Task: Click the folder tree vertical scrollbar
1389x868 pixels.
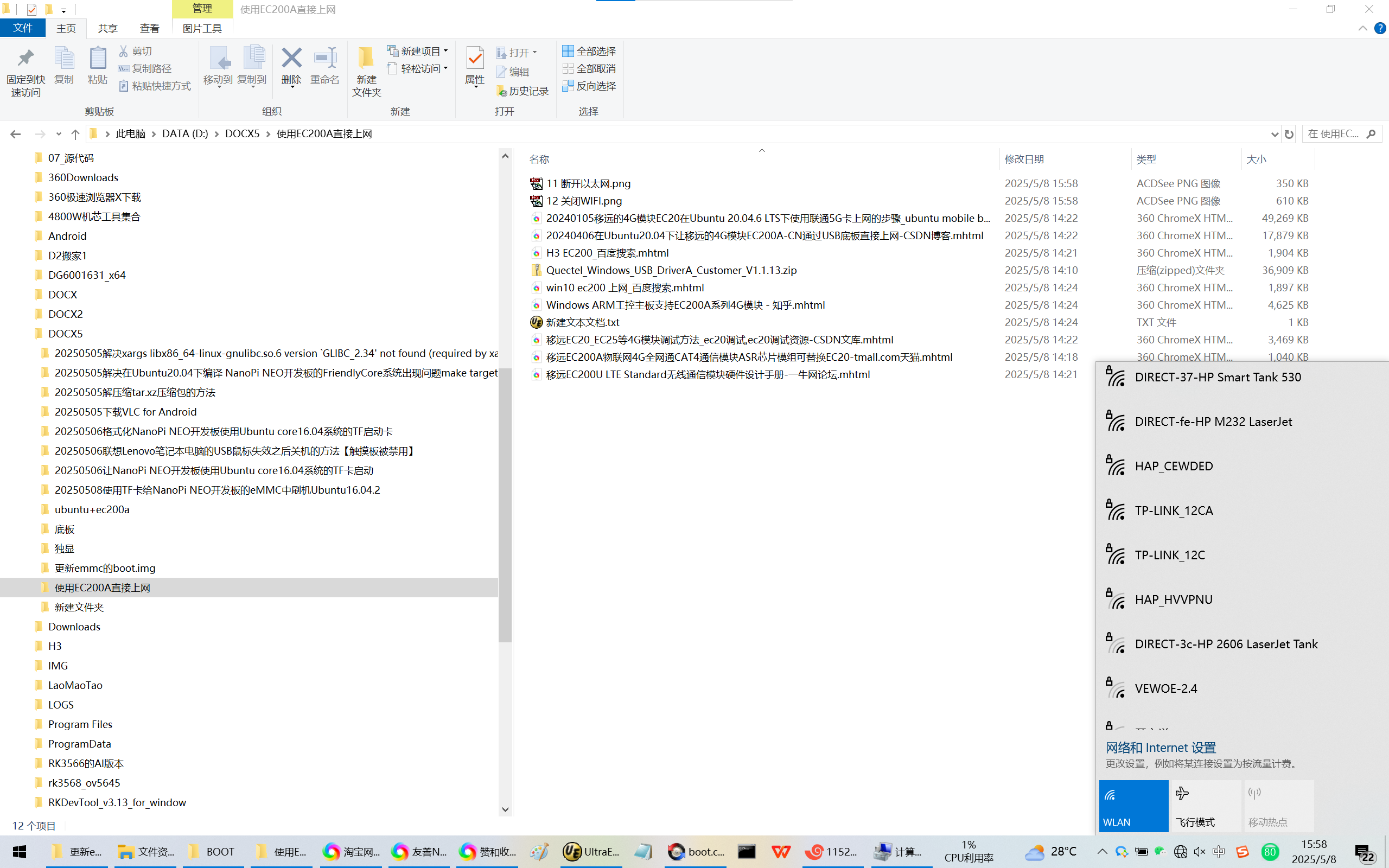Action: pyautogui.click(x=505, y=505)
